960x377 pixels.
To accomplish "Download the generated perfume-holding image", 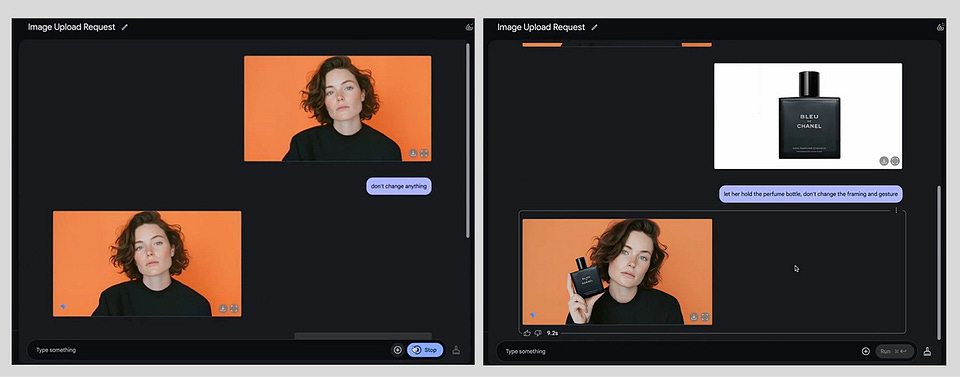I will 694,317.
